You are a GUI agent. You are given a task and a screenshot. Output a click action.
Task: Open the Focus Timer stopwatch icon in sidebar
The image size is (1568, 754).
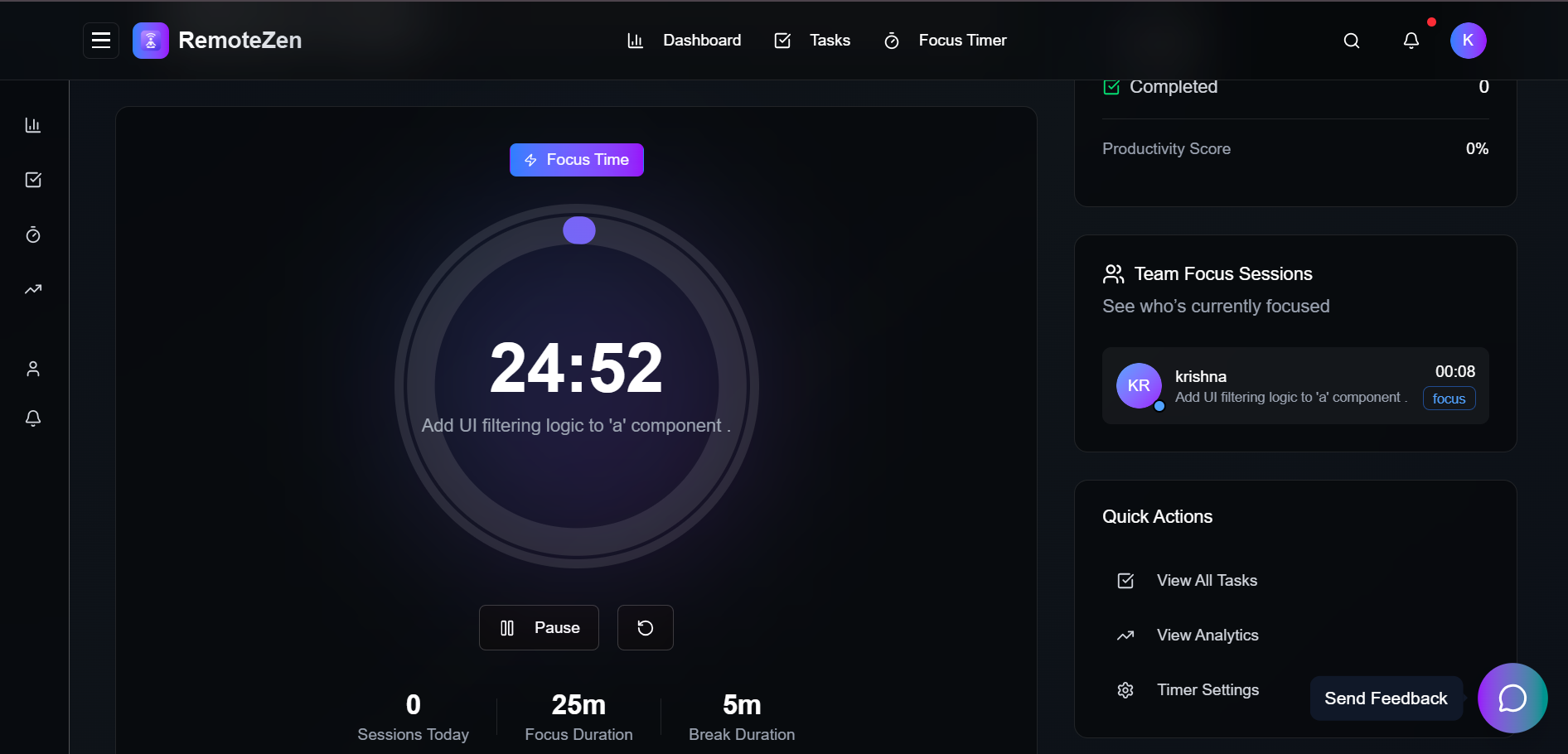[x=33, y=234]
